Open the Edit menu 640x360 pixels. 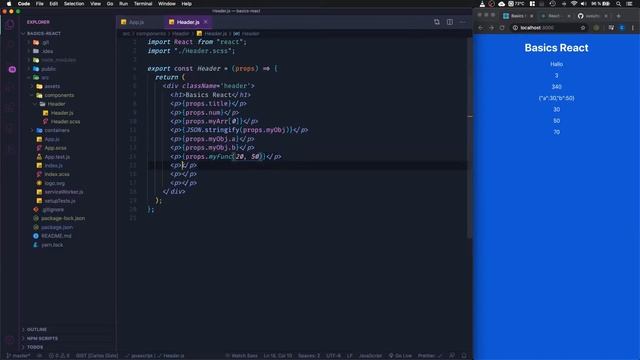[53, 4]
